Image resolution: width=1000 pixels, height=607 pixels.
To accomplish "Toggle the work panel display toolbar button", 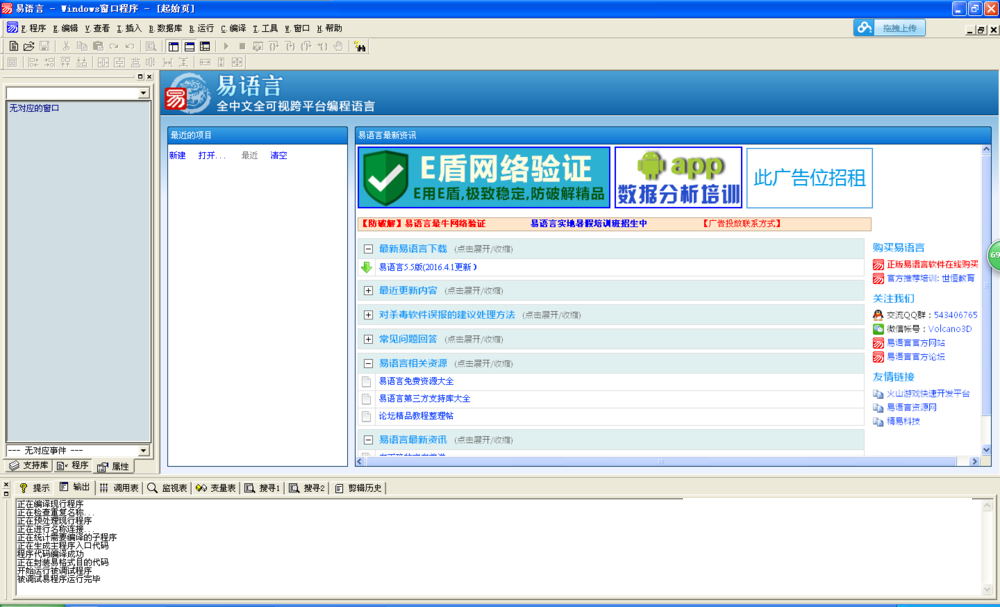I will (x=173, y=47).
